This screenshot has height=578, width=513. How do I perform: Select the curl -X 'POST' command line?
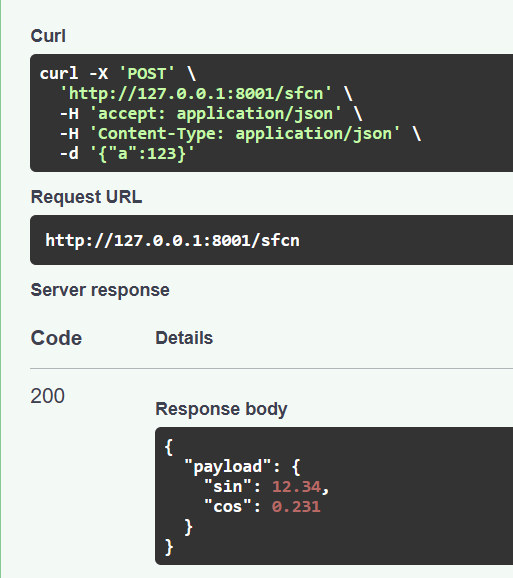[x=118, y=74]
